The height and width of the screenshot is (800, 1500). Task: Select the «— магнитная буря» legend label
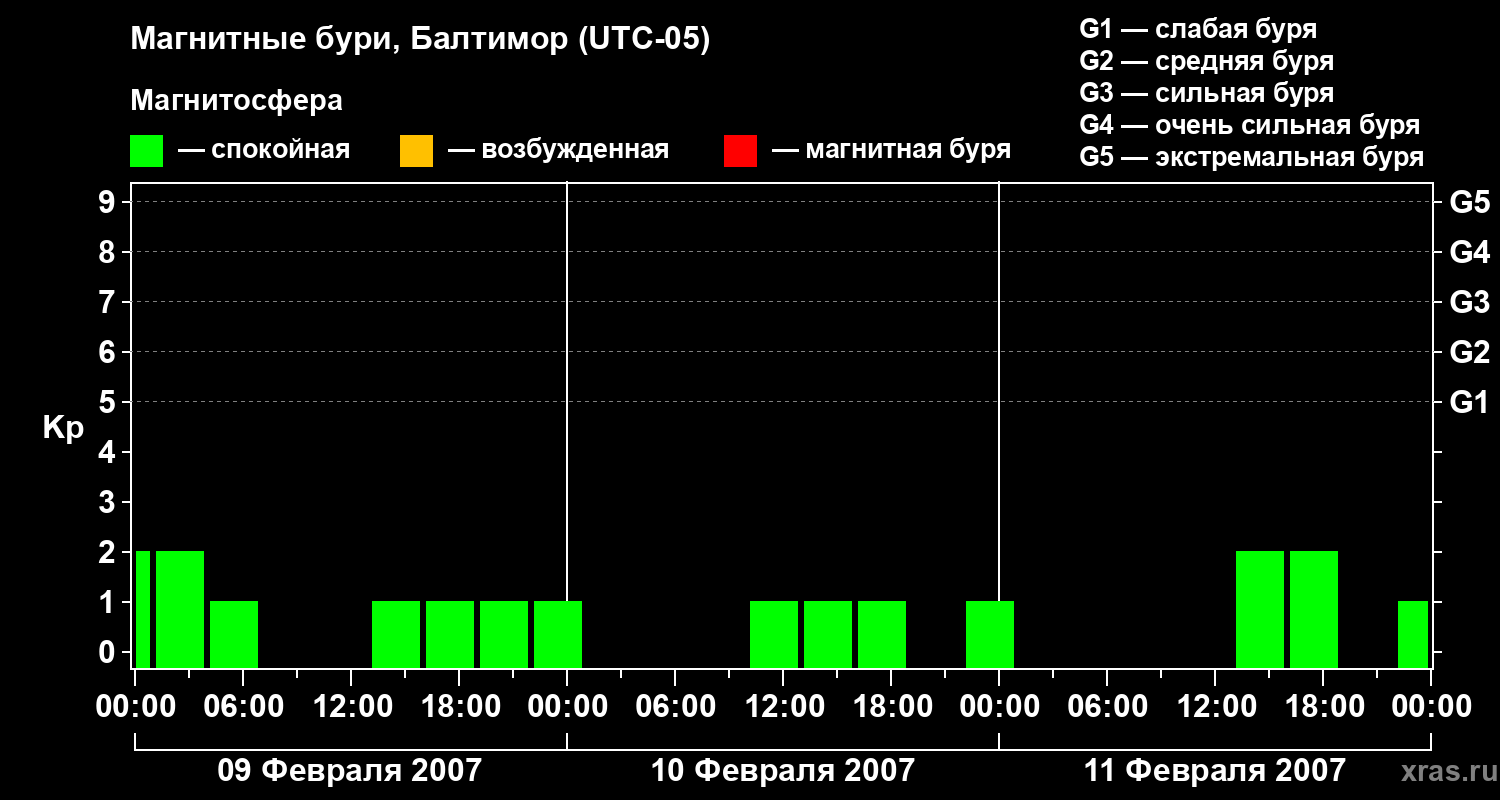891,150
